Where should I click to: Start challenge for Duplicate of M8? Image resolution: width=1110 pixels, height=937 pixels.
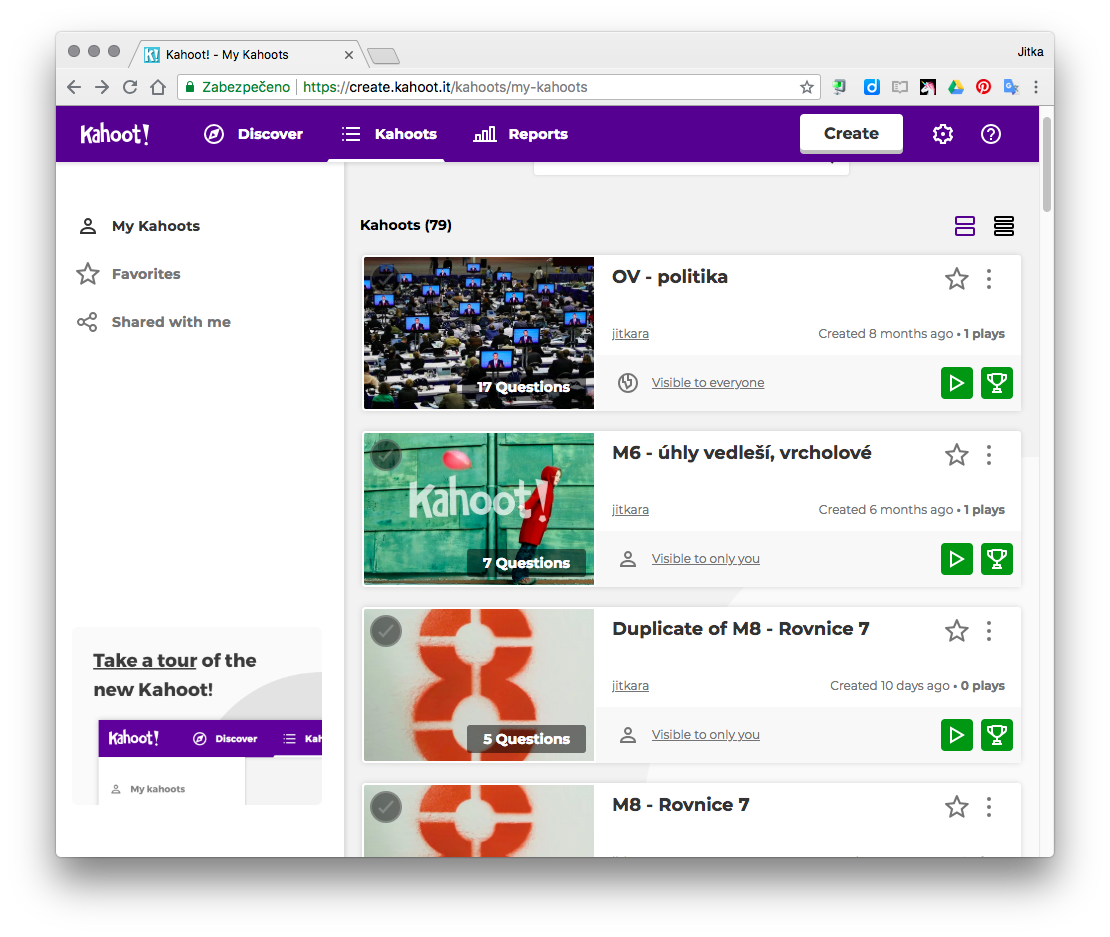(x=997, y=735)
